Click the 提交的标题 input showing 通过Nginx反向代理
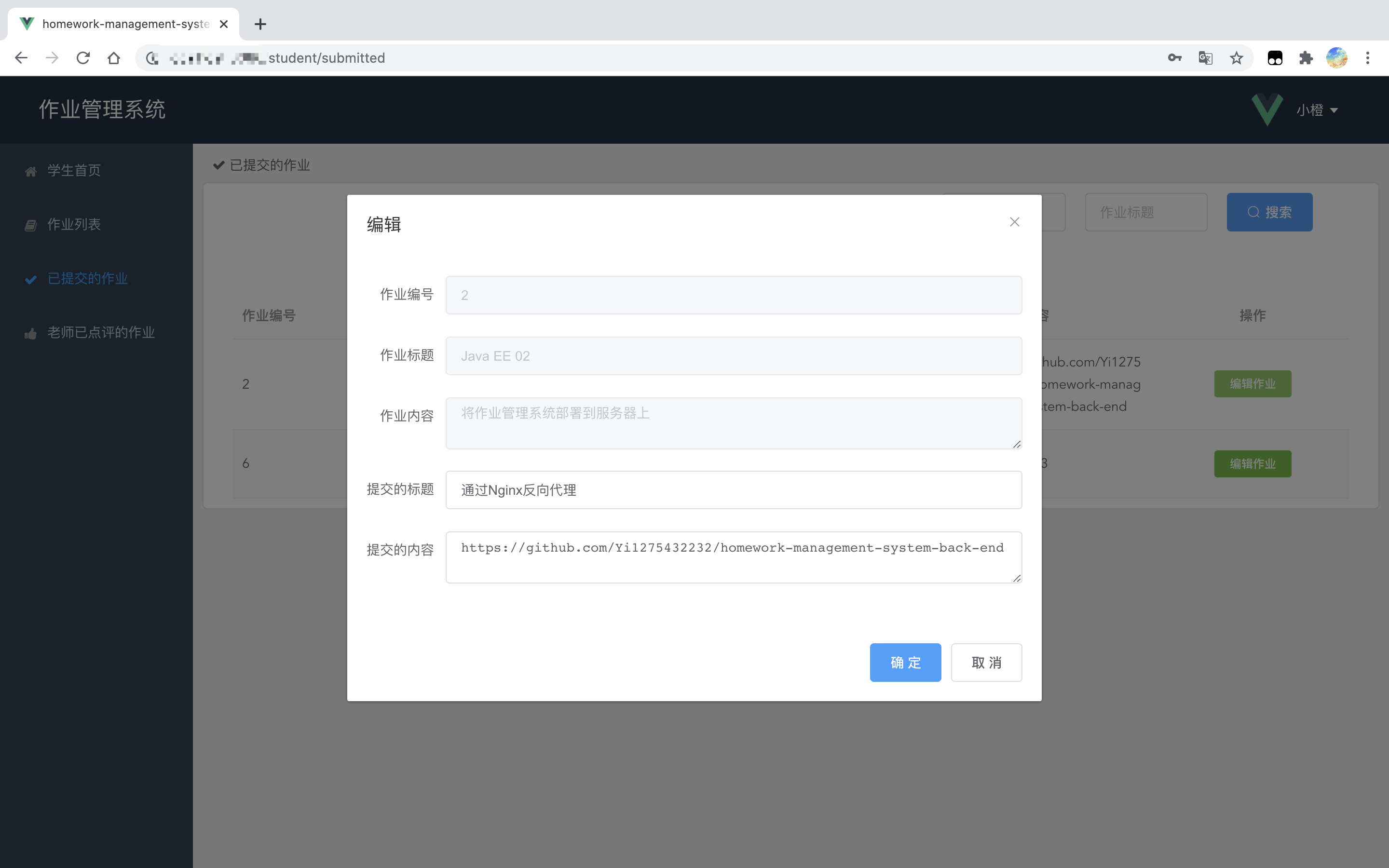The image size is (1389, 868). point(733,489)
